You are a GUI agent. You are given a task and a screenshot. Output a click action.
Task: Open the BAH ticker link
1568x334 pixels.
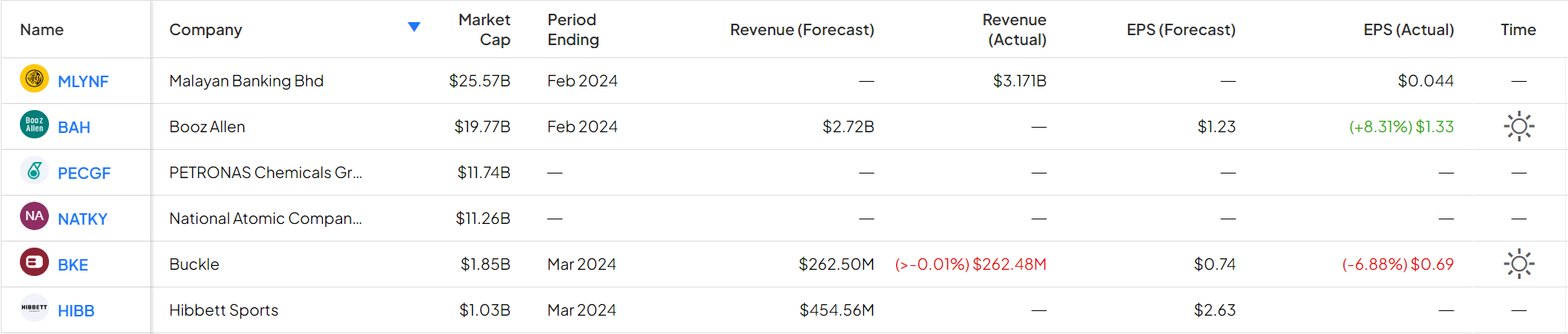(74, 128)
